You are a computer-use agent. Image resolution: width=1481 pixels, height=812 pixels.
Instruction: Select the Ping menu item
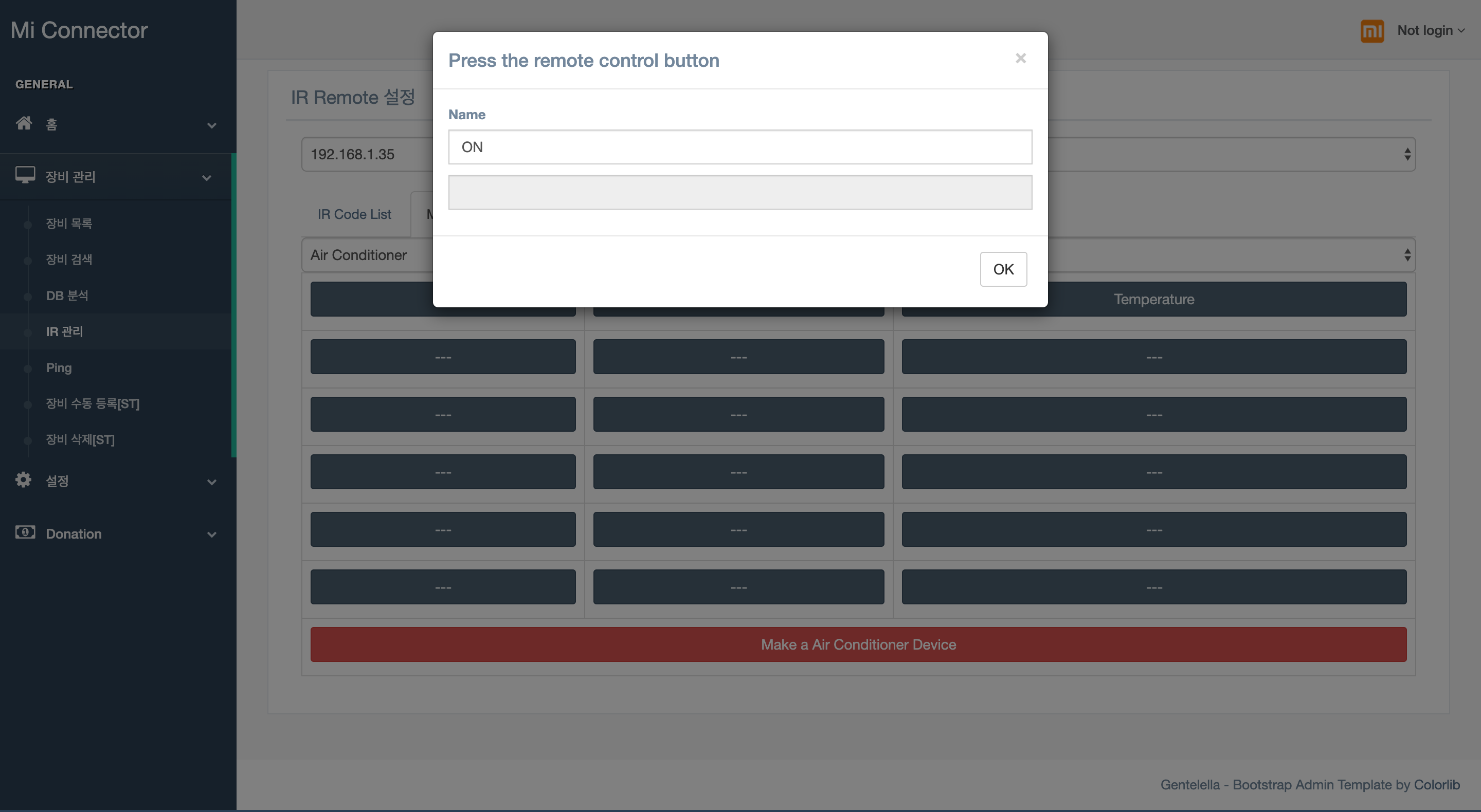pos(59,368)
